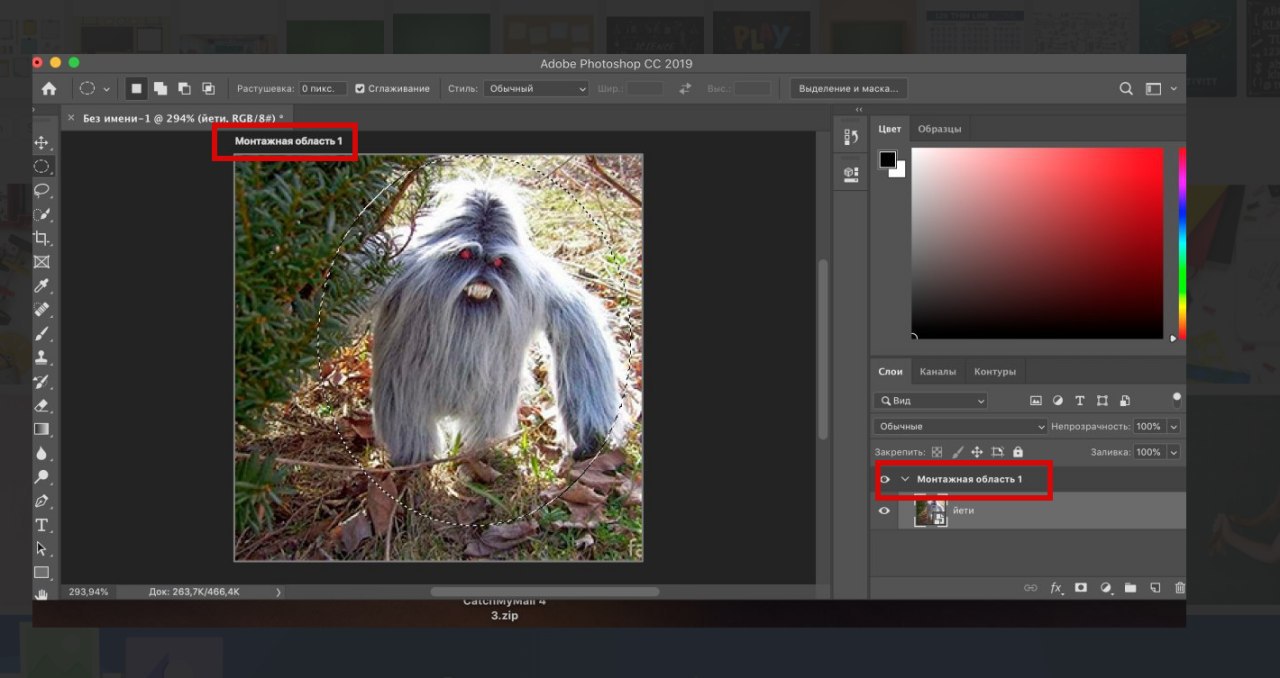
Task: Toggle smart object layer filter
Action: tap(1125, 400)
